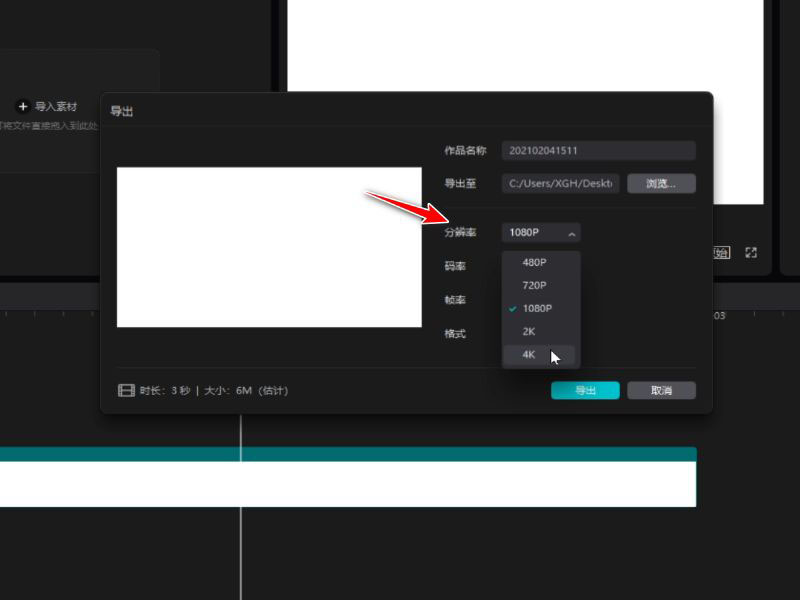Screen dimensions: 800x600
Task: Click the teal checkmark beside 1080P
Action: click(x=513, y=308)
